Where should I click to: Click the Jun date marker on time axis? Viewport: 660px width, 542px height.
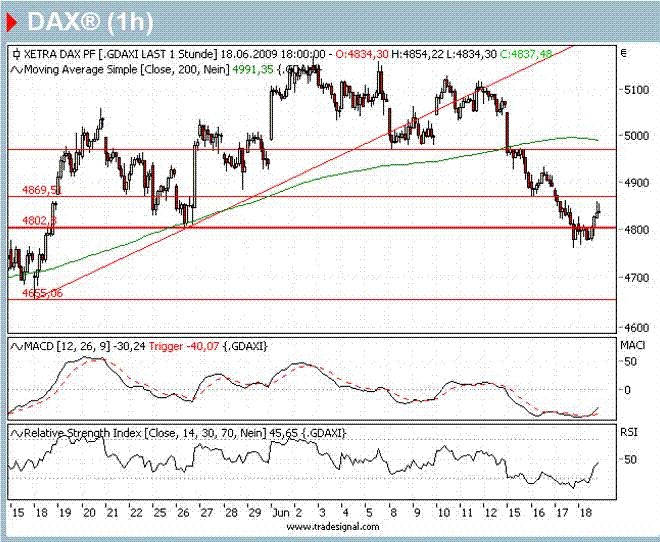click(x=281, y=513)
